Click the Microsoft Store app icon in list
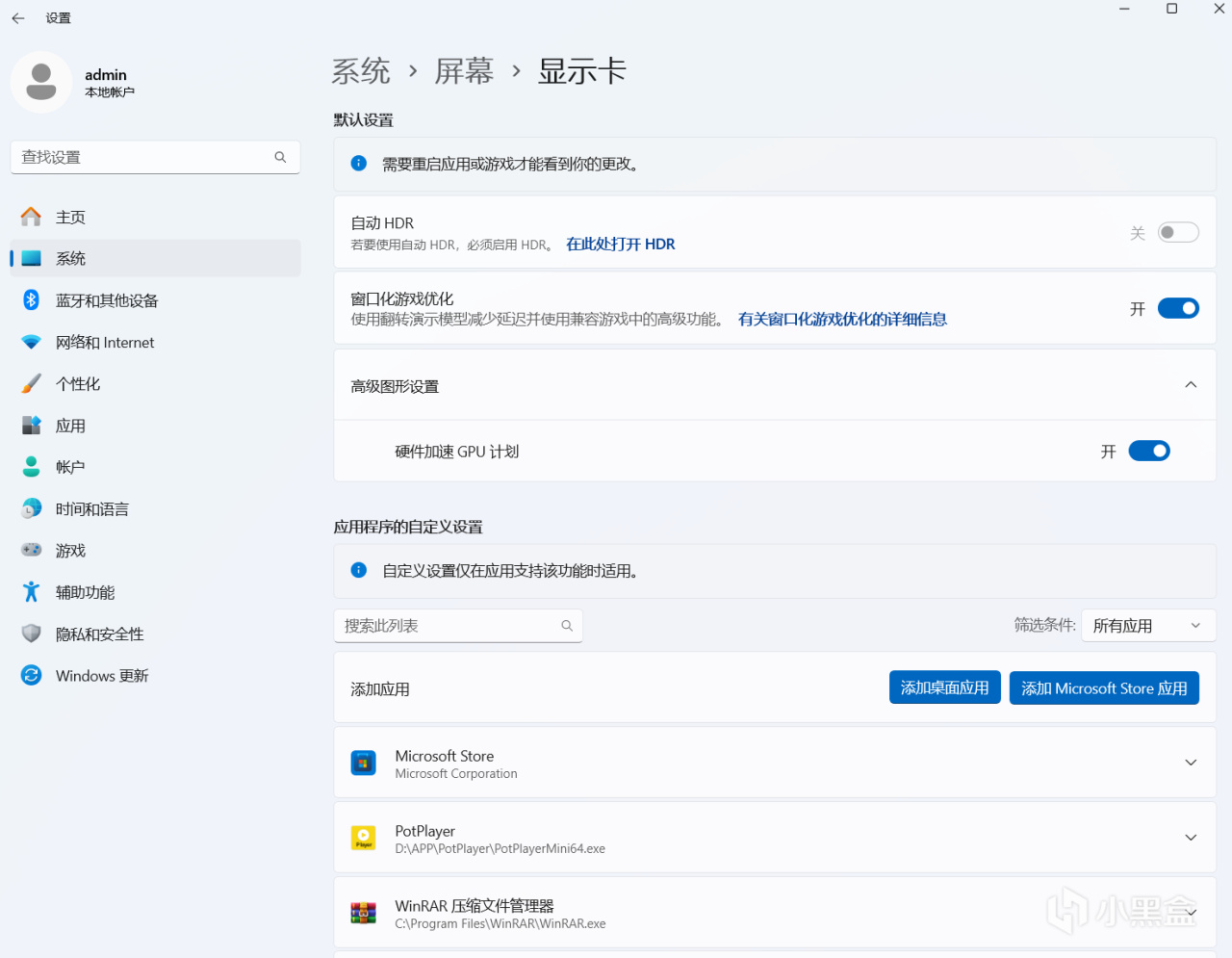 pos(363,762)
